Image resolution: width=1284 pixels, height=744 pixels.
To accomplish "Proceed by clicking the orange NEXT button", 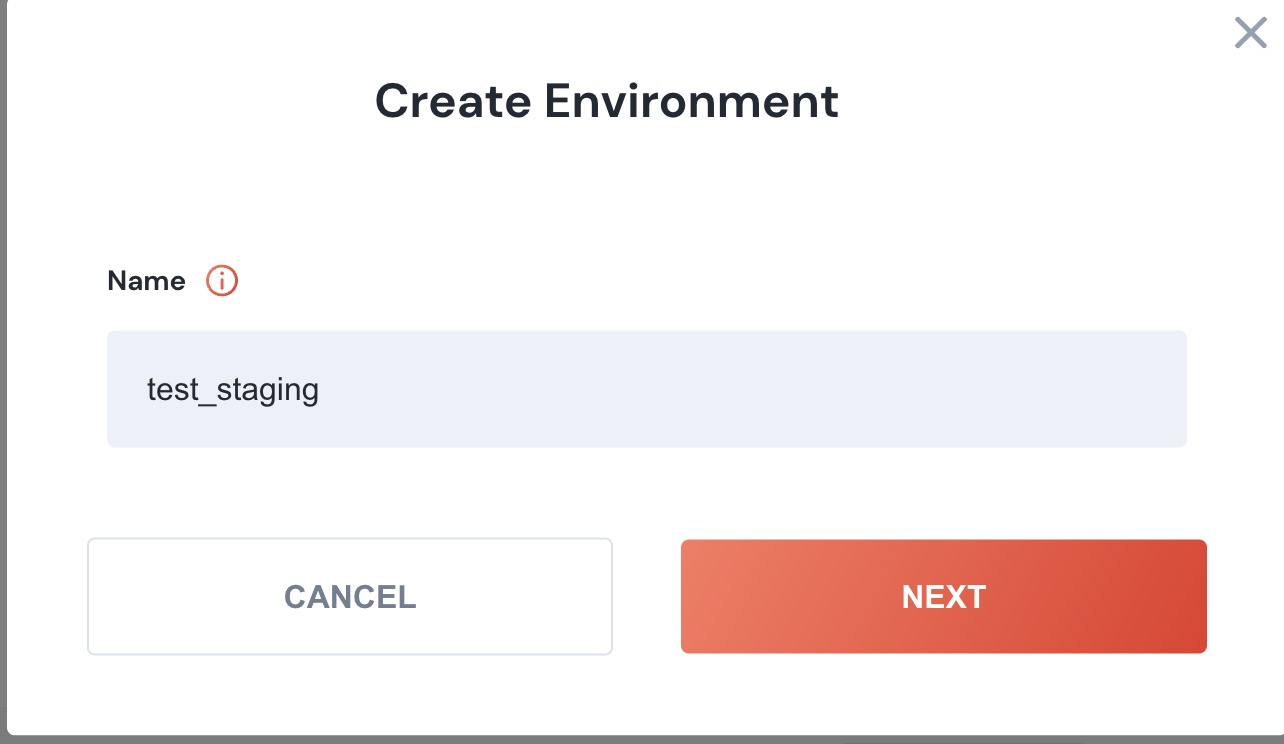I will coord(943,596).
